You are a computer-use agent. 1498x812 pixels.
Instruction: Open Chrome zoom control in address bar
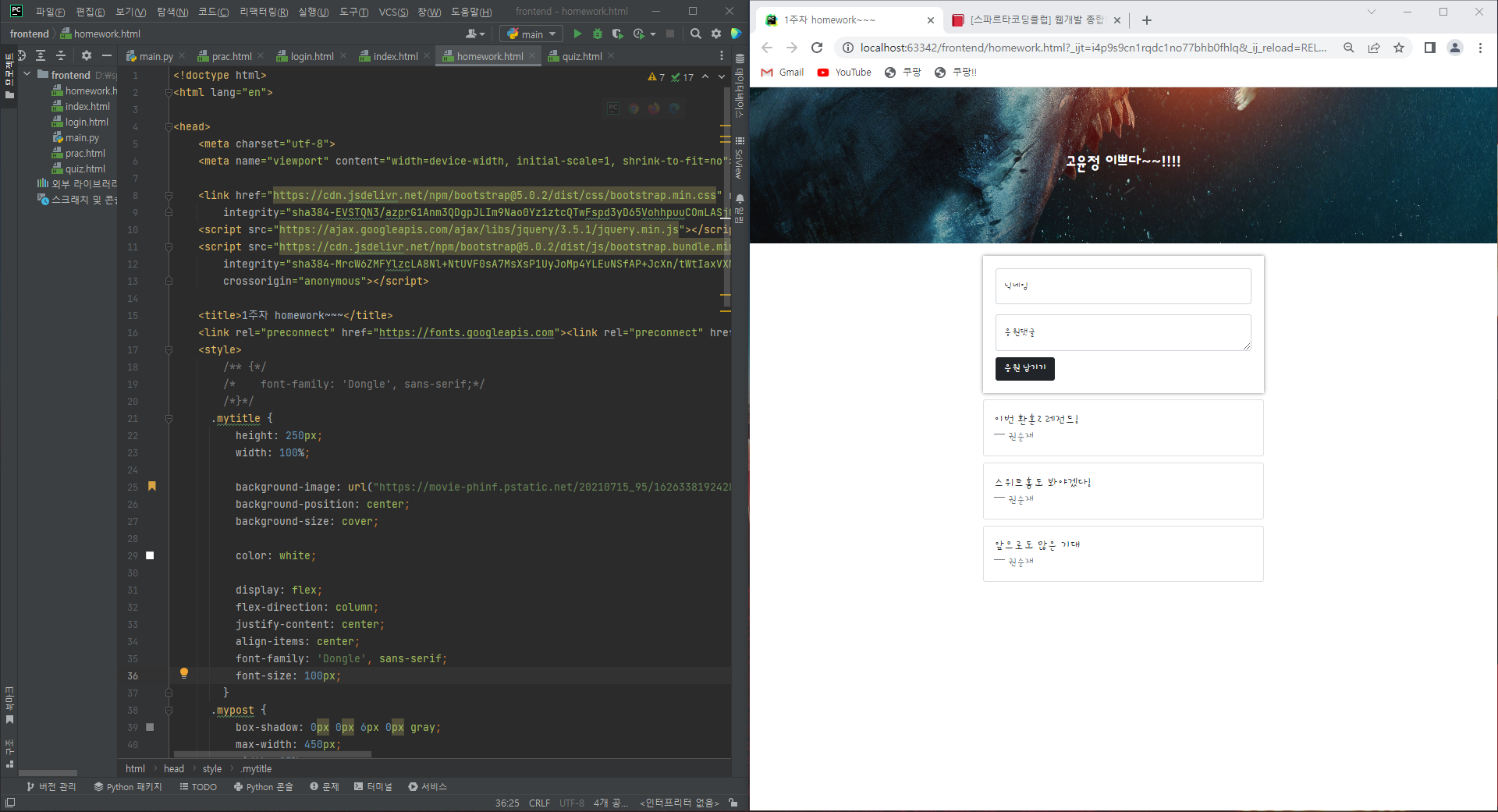(x=1348, y=48)
